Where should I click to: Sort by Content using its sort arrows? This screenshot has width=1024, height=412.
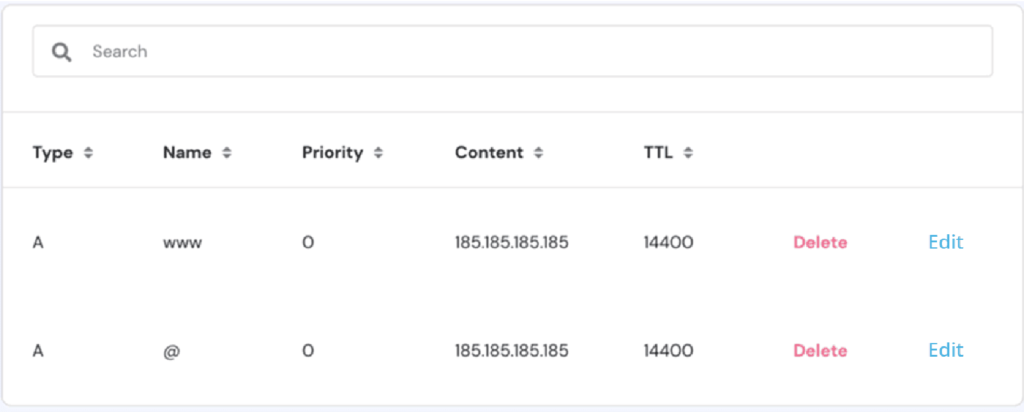(x=538, y=153)
